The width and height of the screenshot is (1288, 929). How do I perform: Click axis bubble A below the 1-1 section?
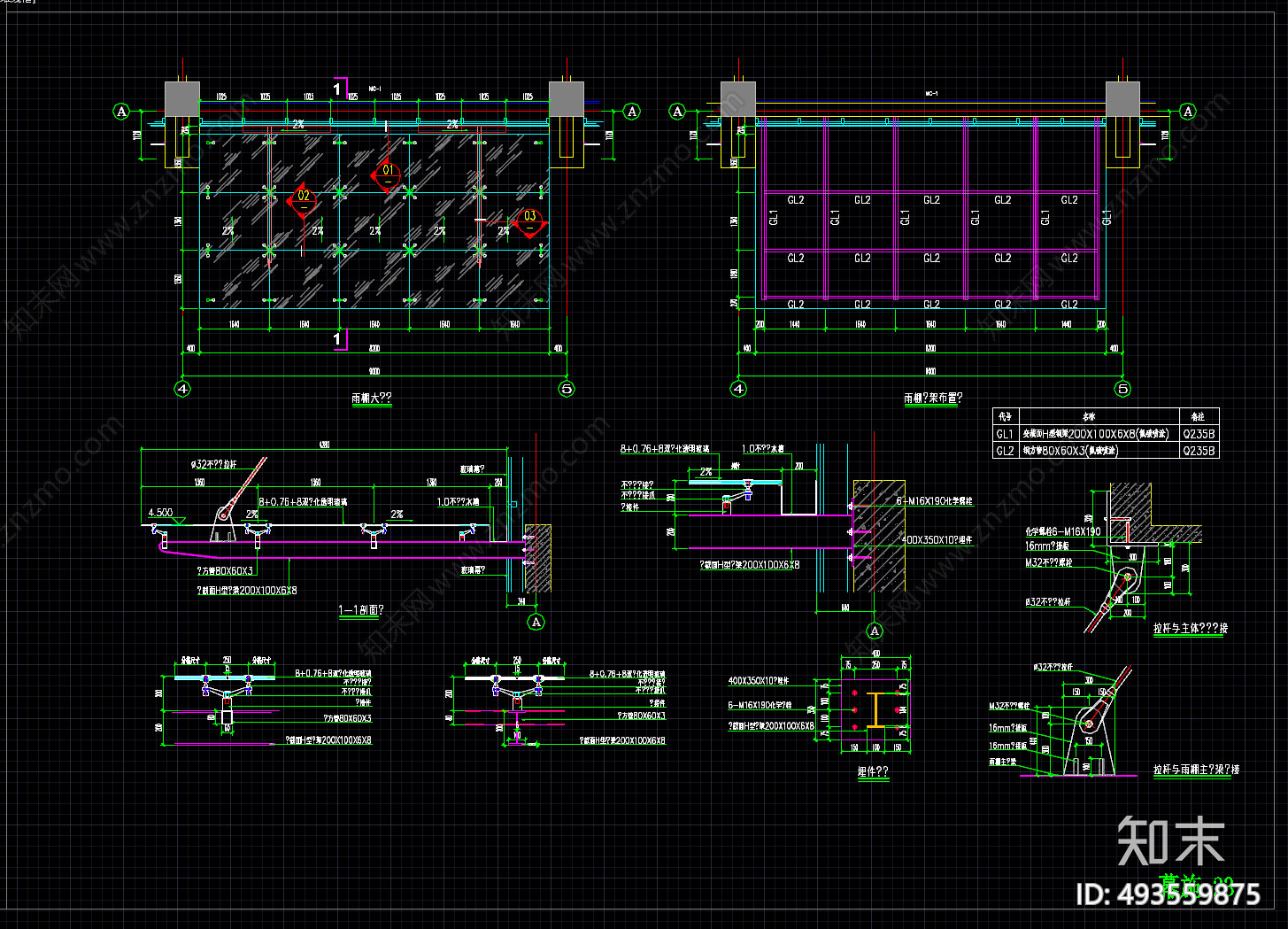536,623
